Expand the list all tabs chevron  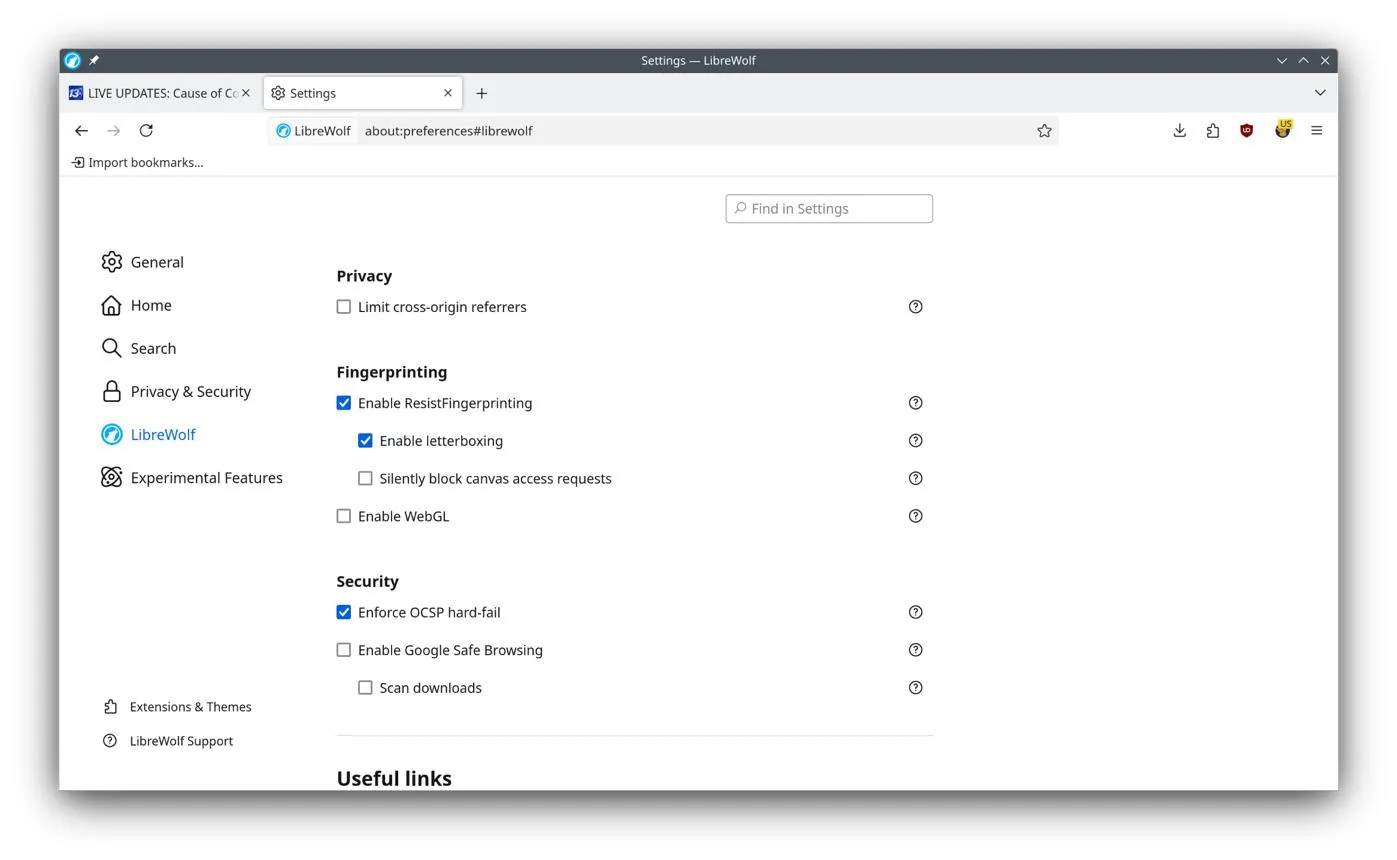coord(1320,93)
